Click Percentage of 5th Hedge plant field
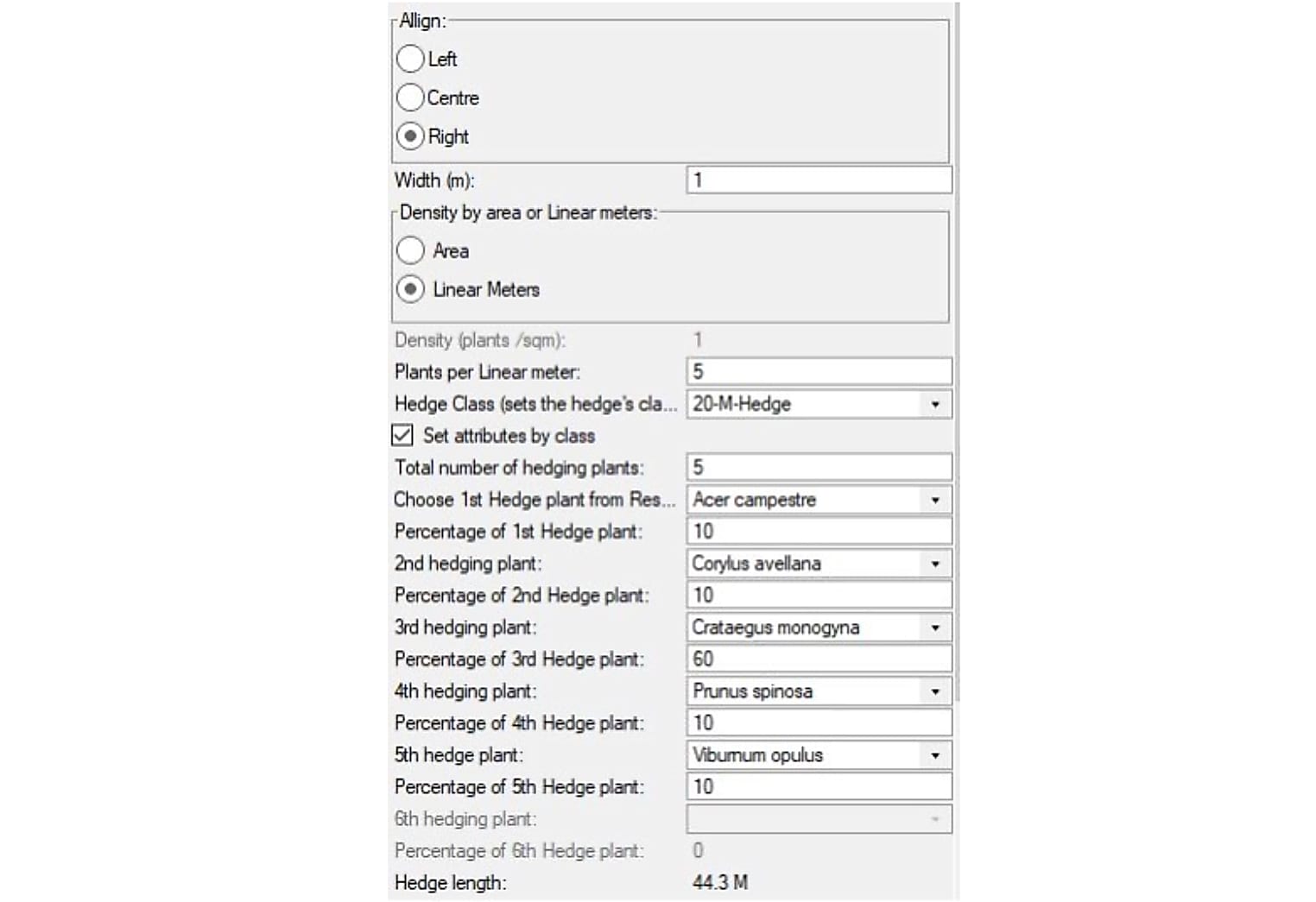The width and height of the screenshot is (1316, 902). tap(819, 786)
